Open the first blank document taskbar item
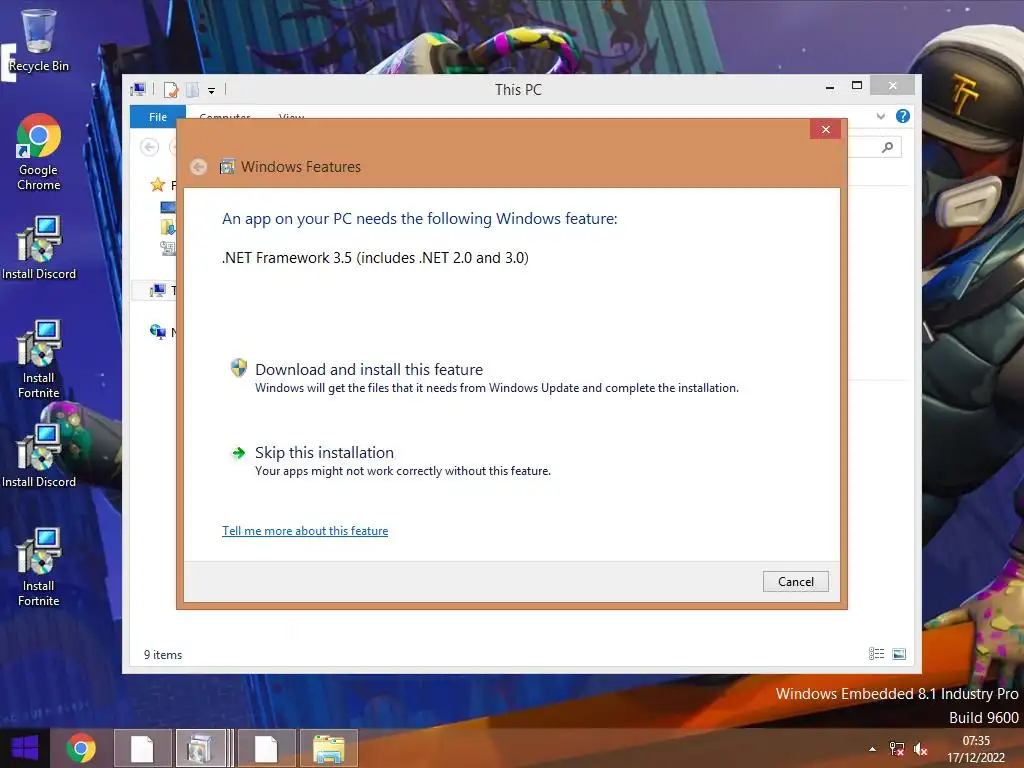This screenshot has height=768, width=1024. point(142,748)
